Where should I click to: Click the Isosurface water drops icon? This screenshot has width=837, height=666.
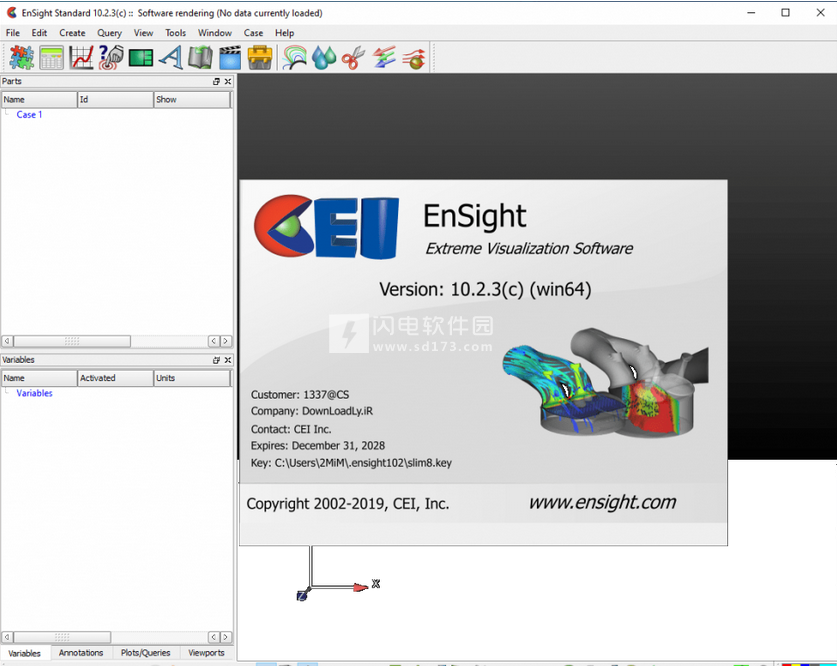point(324,58)
